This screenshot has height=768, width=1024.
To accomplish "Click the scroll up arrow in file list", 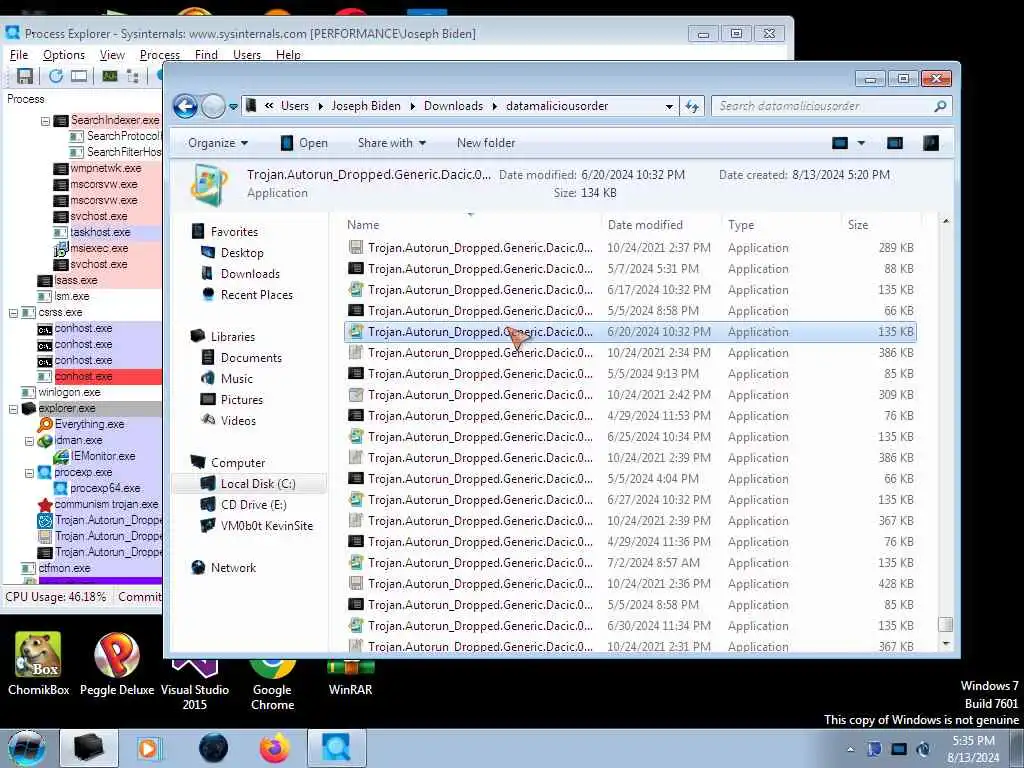I will (945, 222).
